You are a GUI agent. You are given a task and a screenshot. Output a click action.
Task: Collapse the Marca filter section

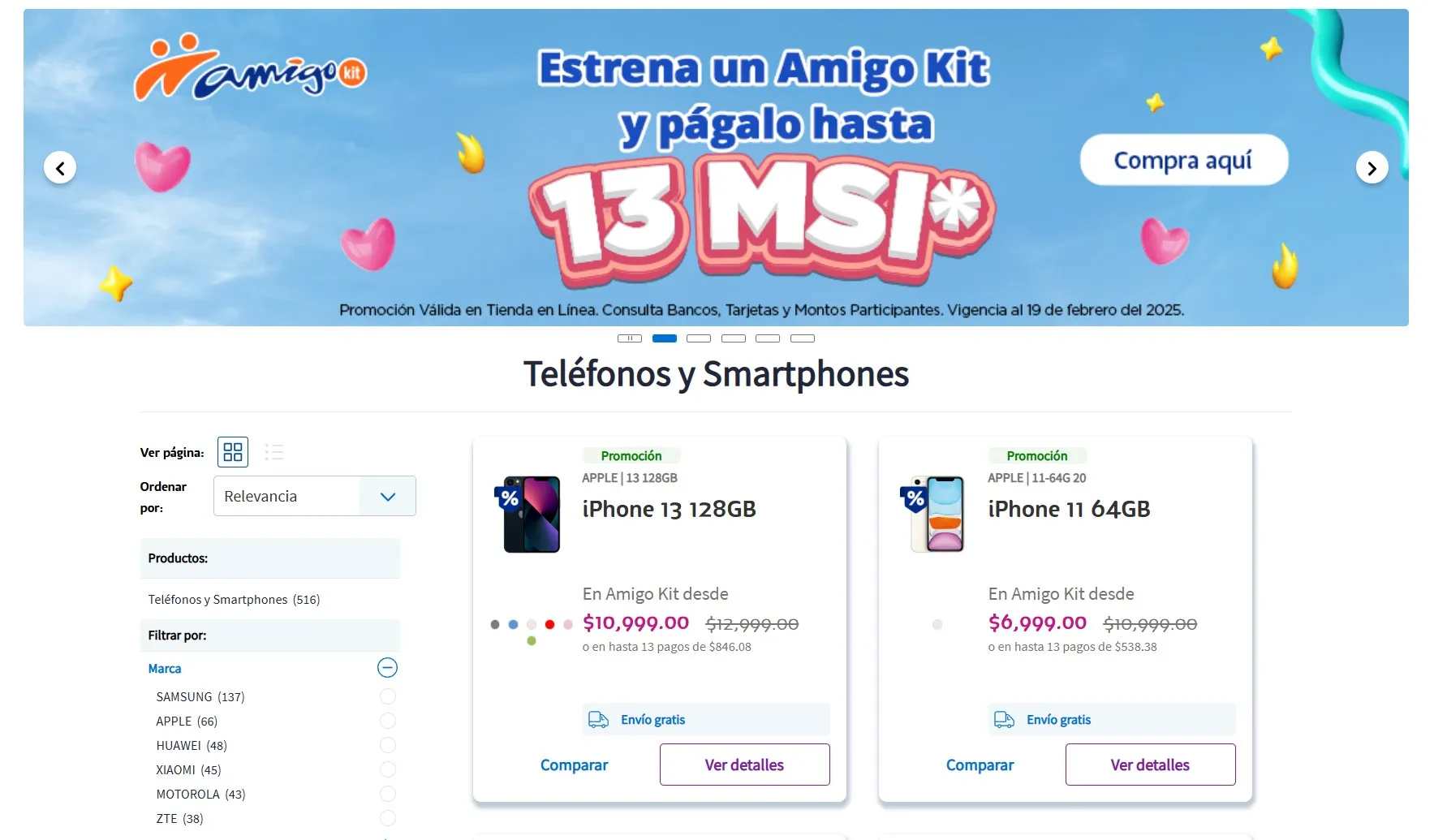388,668
